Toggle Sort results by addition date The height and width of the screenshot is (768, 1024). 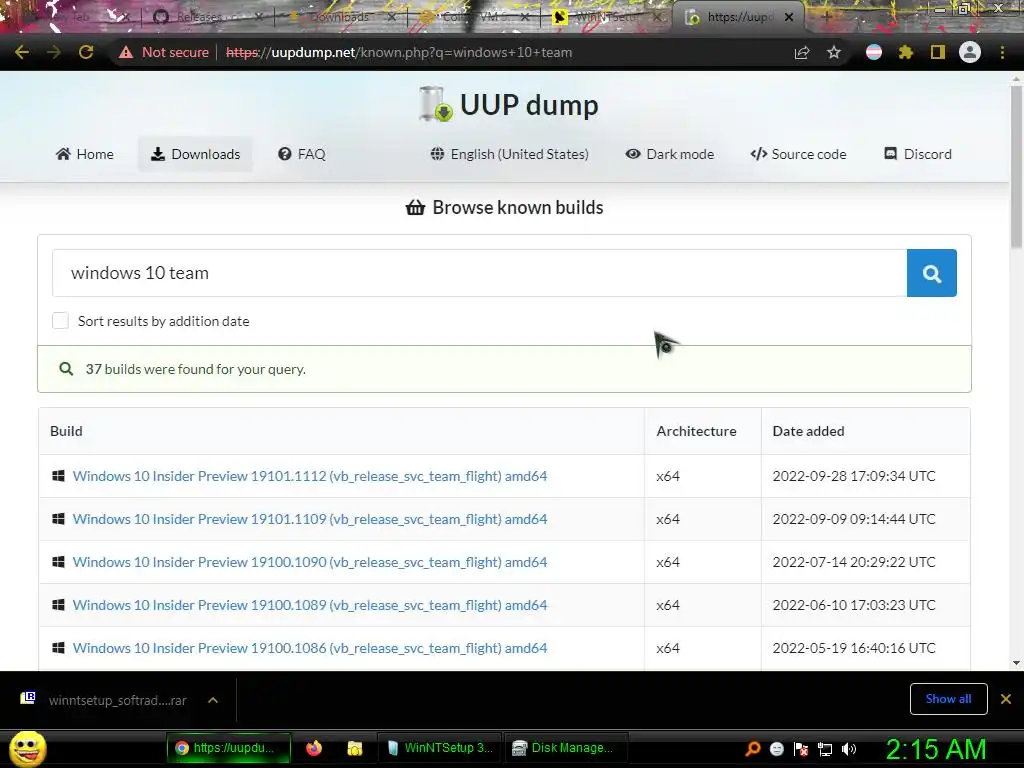coord(60,321)
